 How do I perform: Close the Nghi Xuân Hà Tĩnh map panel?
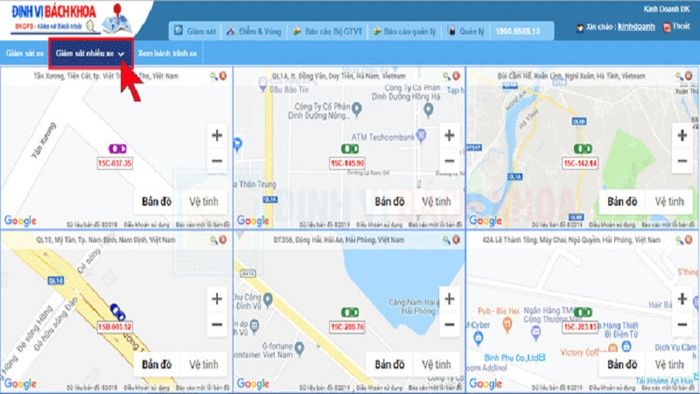pyautogui.click(x=688, y=76)
